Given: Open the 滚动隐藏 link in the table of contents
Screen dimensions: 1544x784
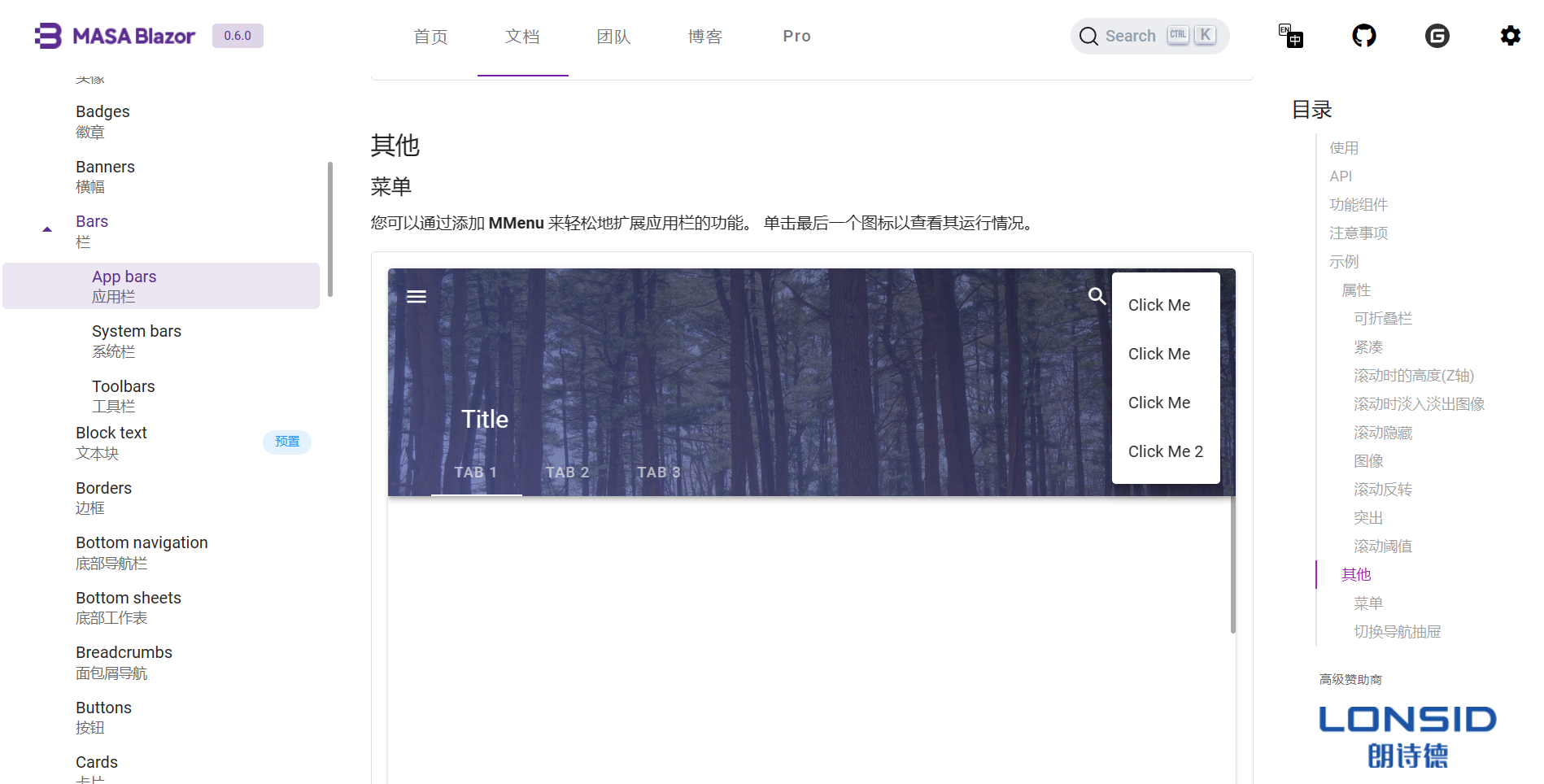Looking at the screenshot, I should tap(1382, 432).
